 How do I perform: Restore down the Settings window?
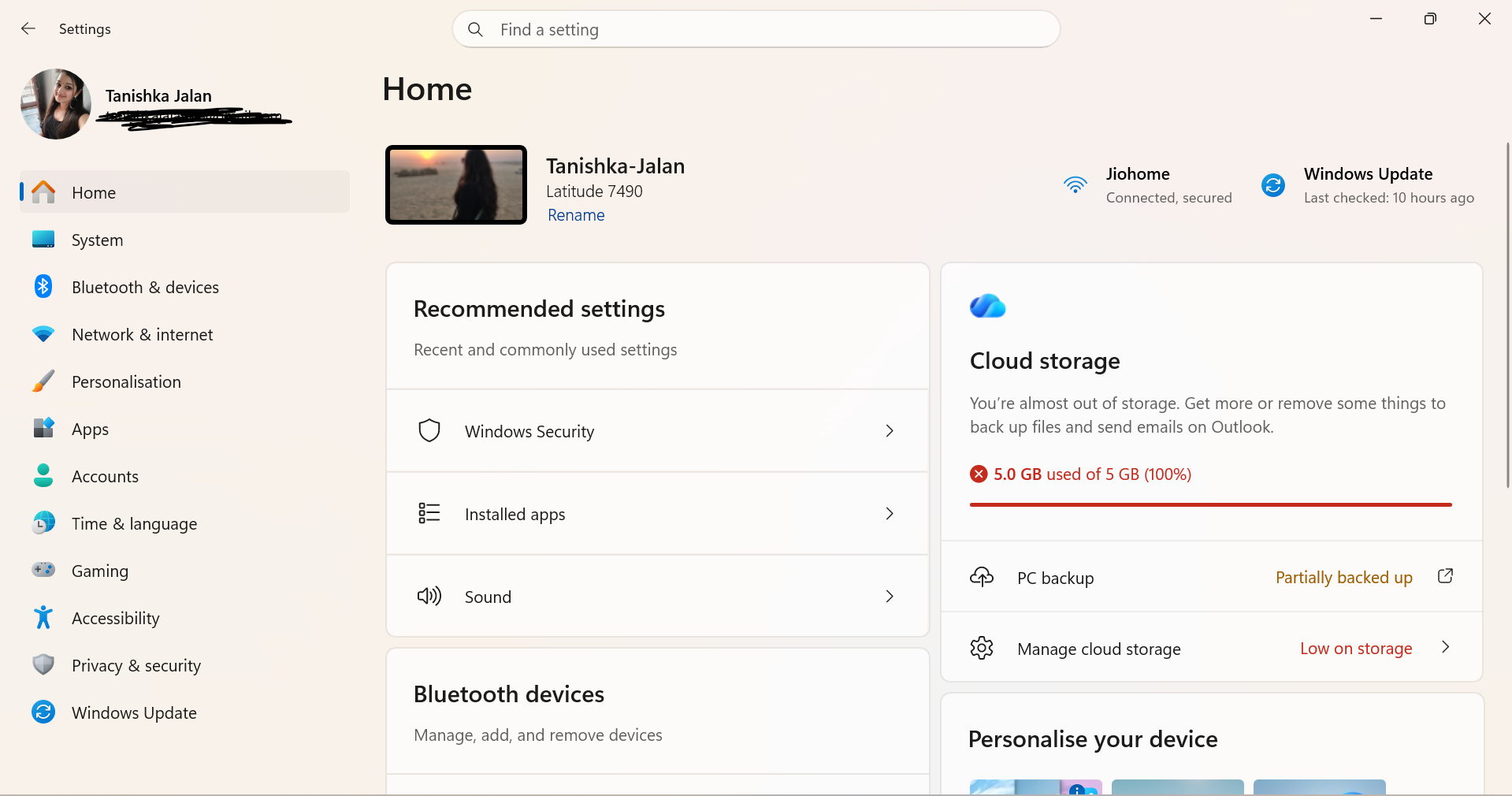coord(1430,19)
